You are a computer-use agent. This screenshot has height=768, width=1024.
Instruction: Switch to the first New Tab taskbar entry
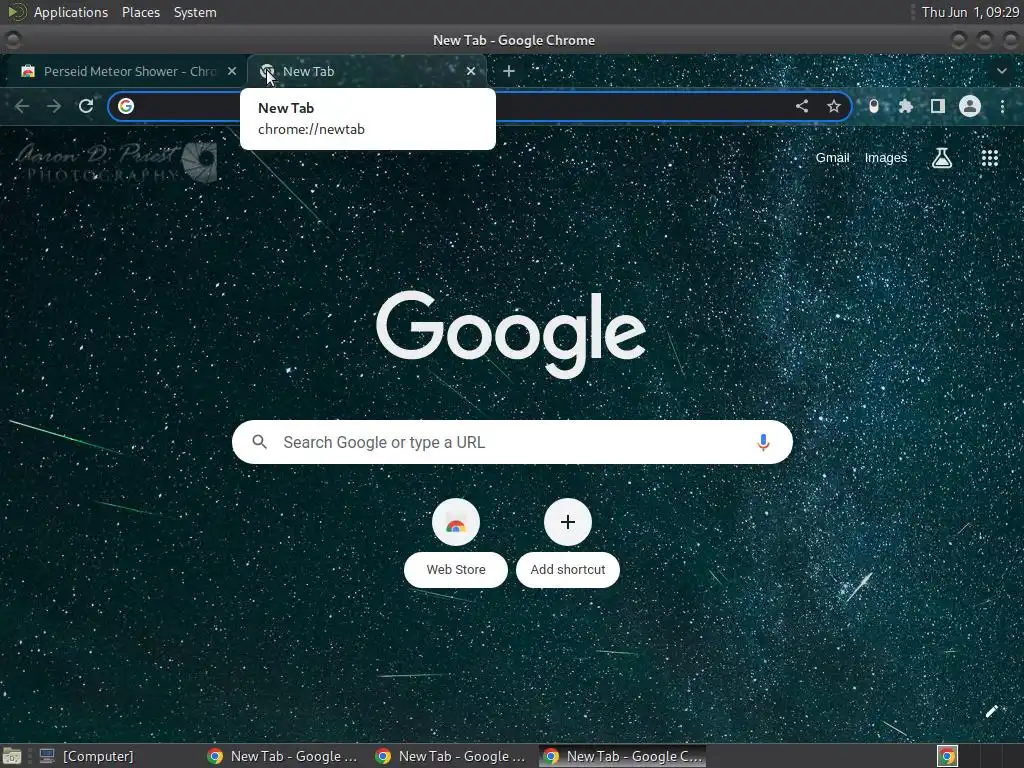(282, 756)
